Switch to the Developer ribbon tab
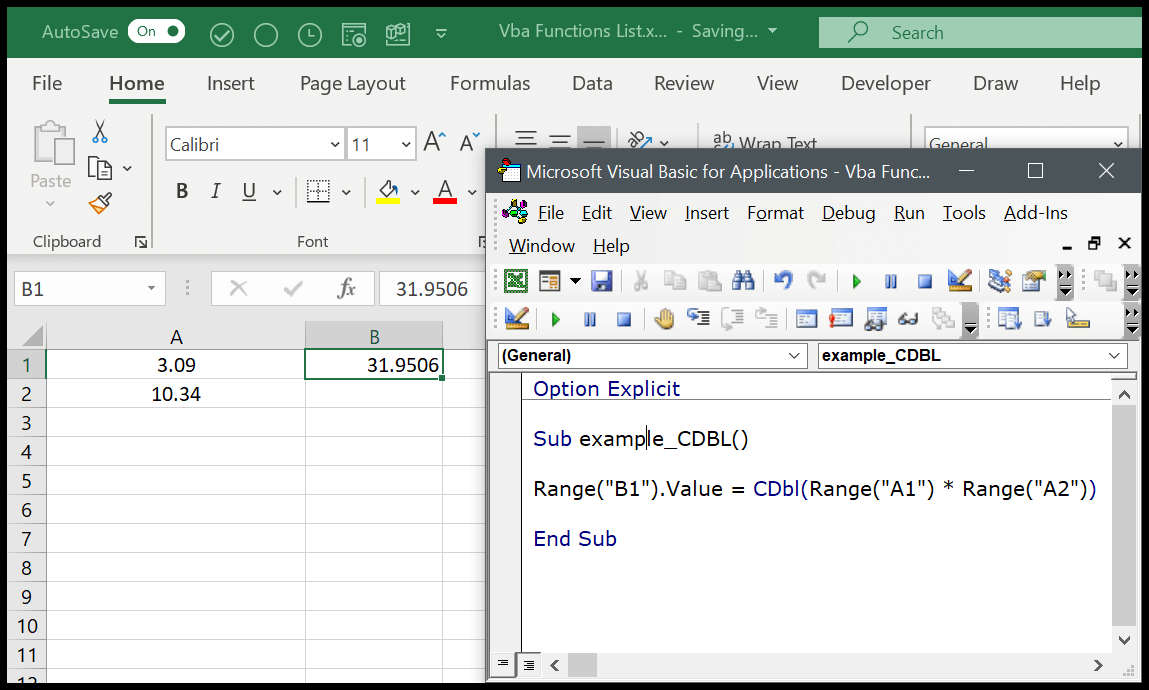The image size is (1149, 690). (885, 83)
